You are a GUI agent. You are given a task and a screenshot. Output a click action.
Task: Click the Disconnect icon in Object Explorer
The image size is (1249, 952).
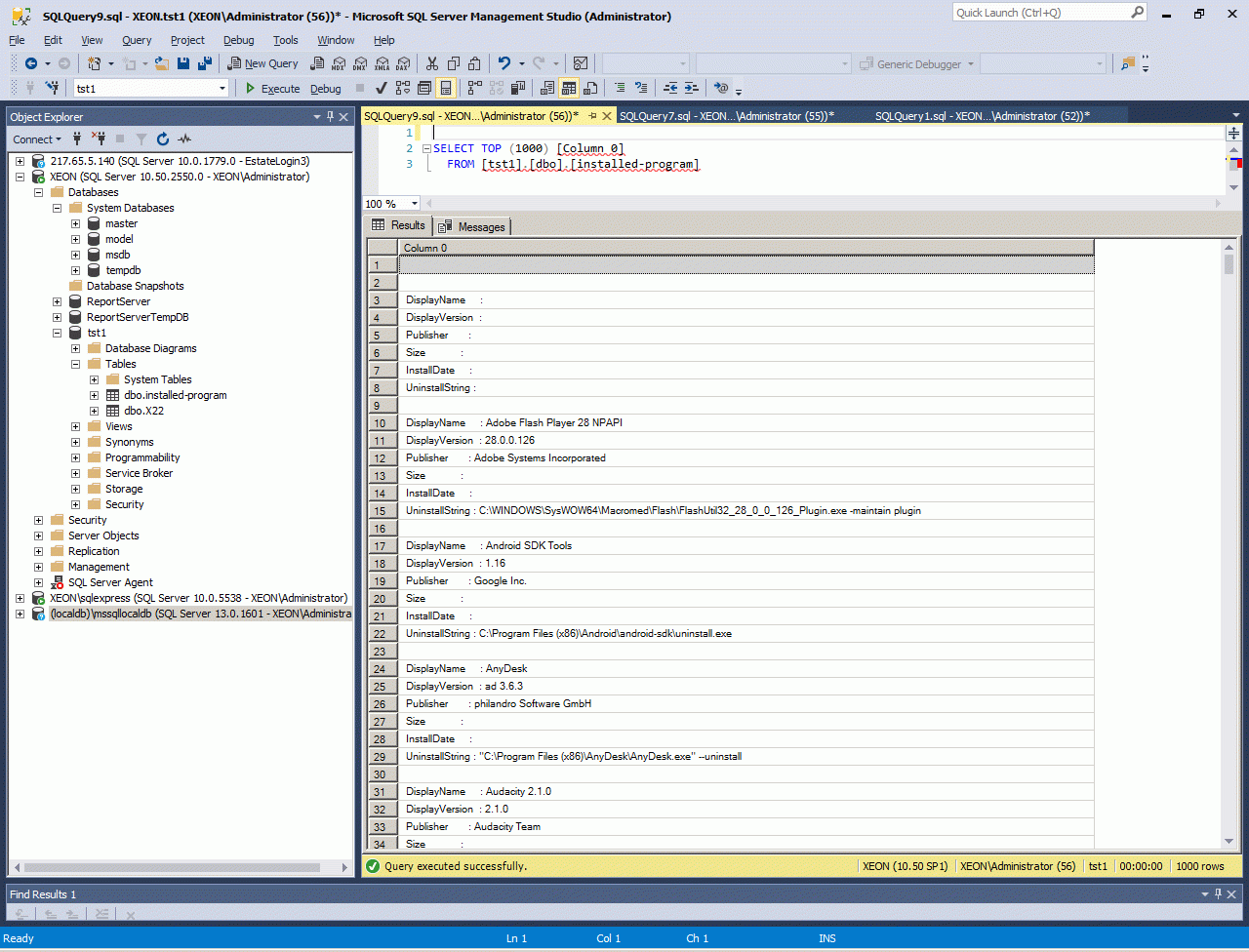(x=99, y=139)
